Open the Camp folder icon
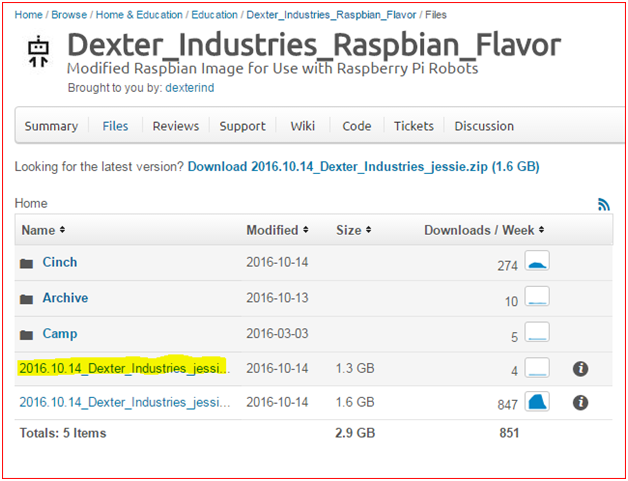Image resolution: width=628 pixels, height=481 pixels. point(27,335)
